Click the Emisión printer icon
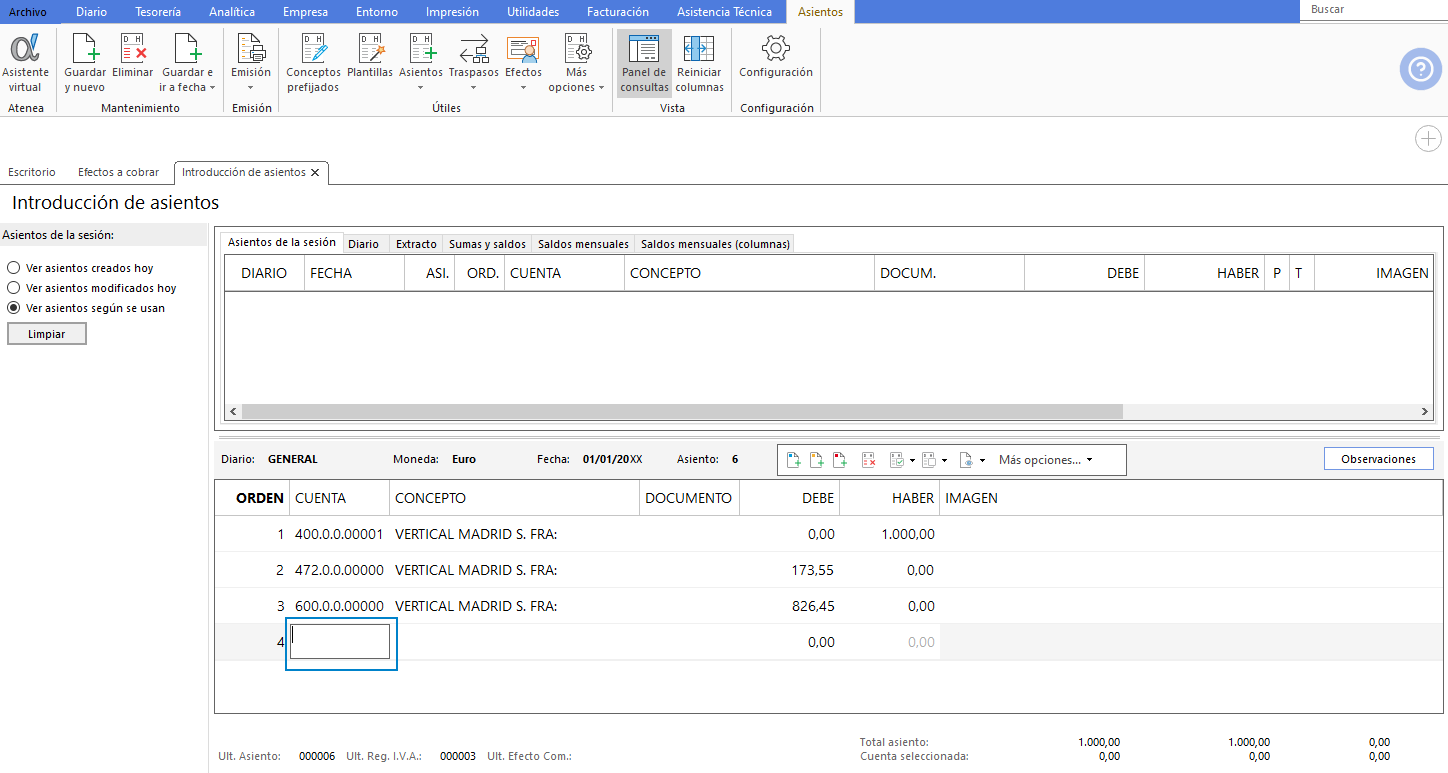Image resolution: width=1448 pixels, height=773 pixels. 251,48
